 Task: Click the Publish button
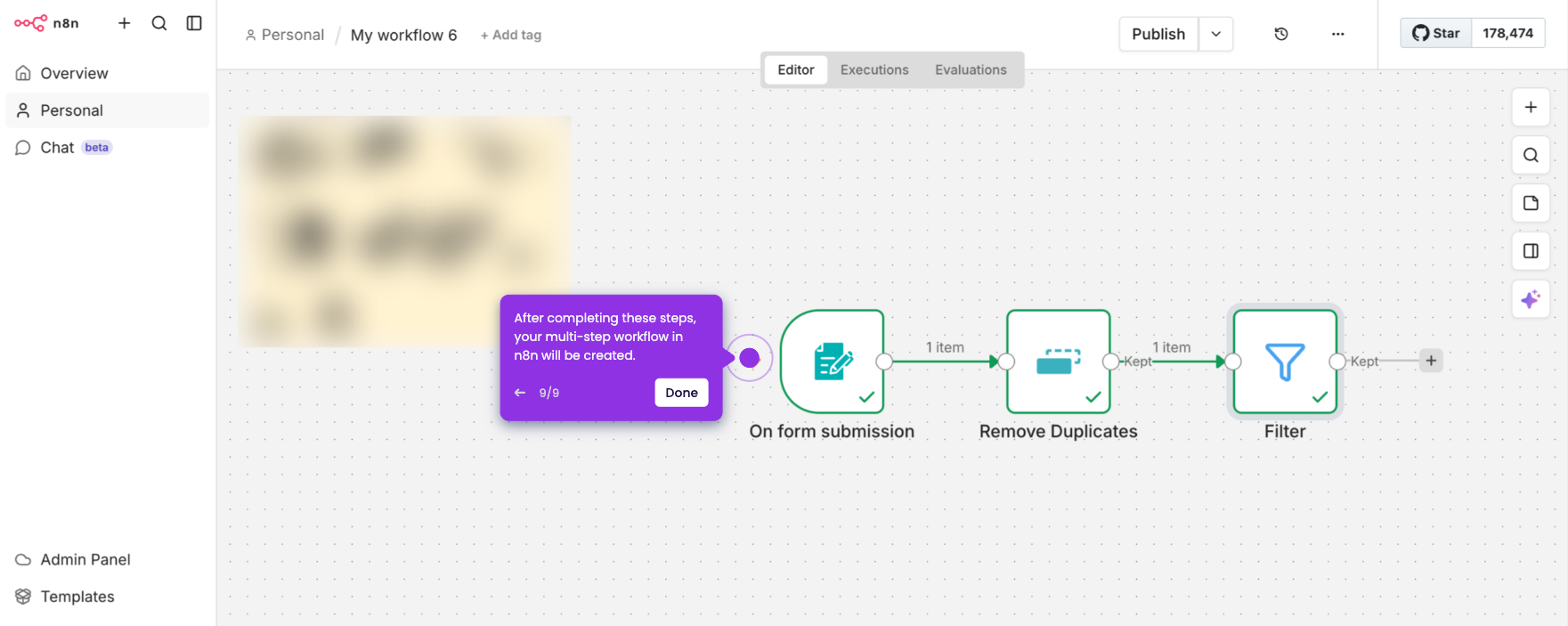click(1158, 34)
